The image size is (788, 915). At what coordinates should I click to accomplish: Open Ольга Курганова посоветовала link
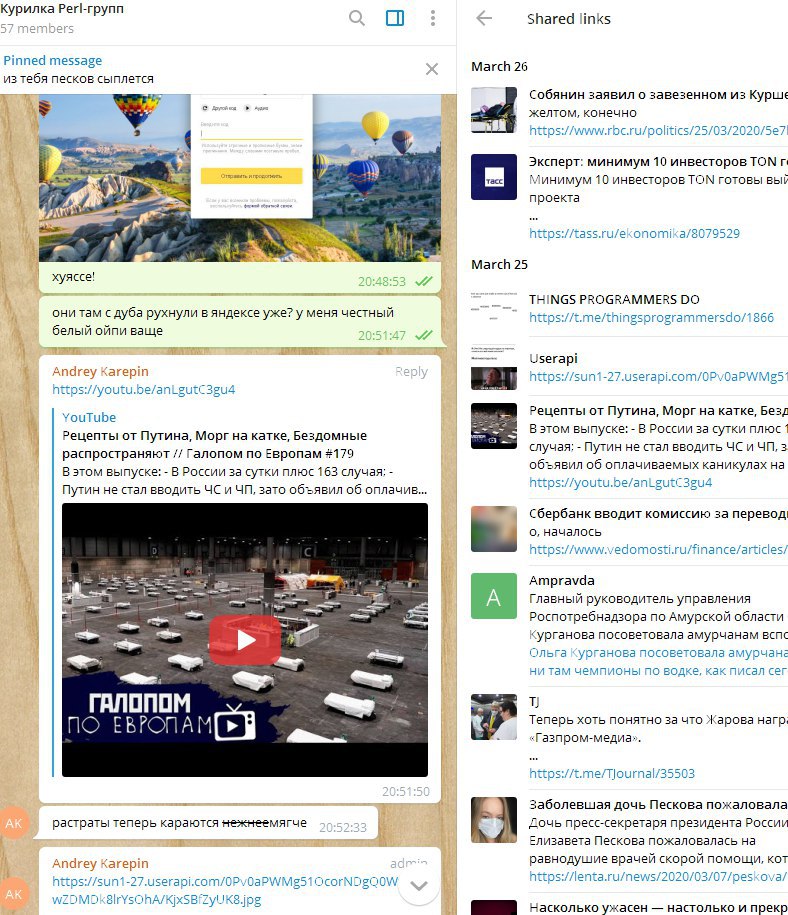tap(658, 653)
